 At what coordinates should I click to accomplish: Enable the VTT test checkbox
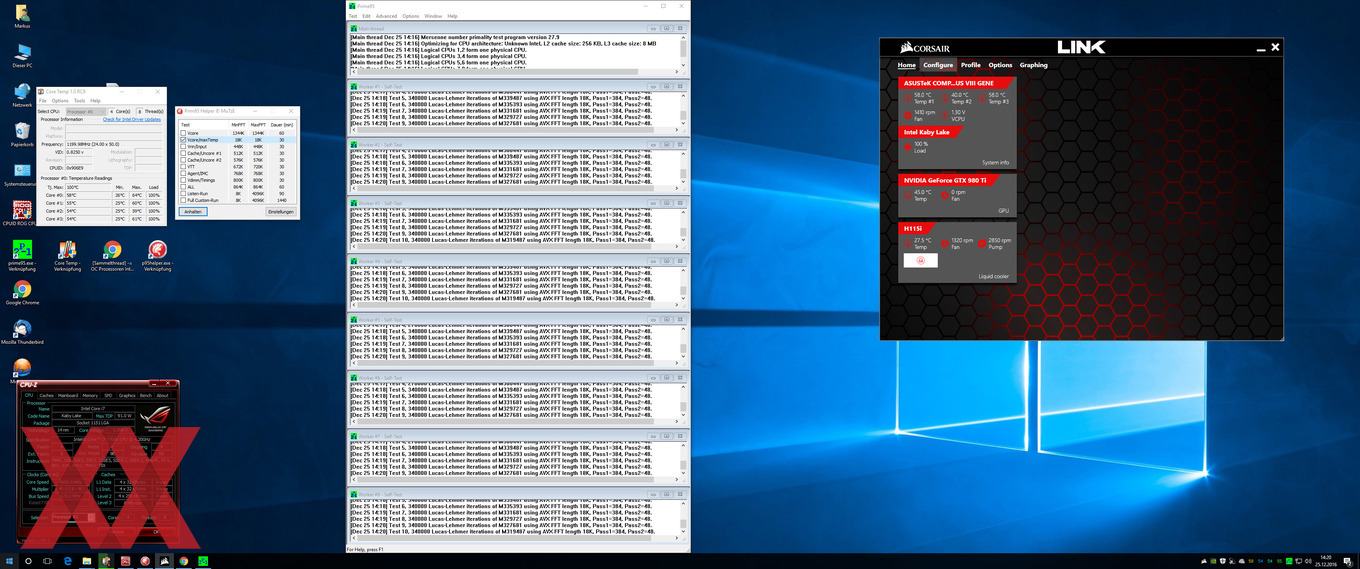[x=183, y=167]
